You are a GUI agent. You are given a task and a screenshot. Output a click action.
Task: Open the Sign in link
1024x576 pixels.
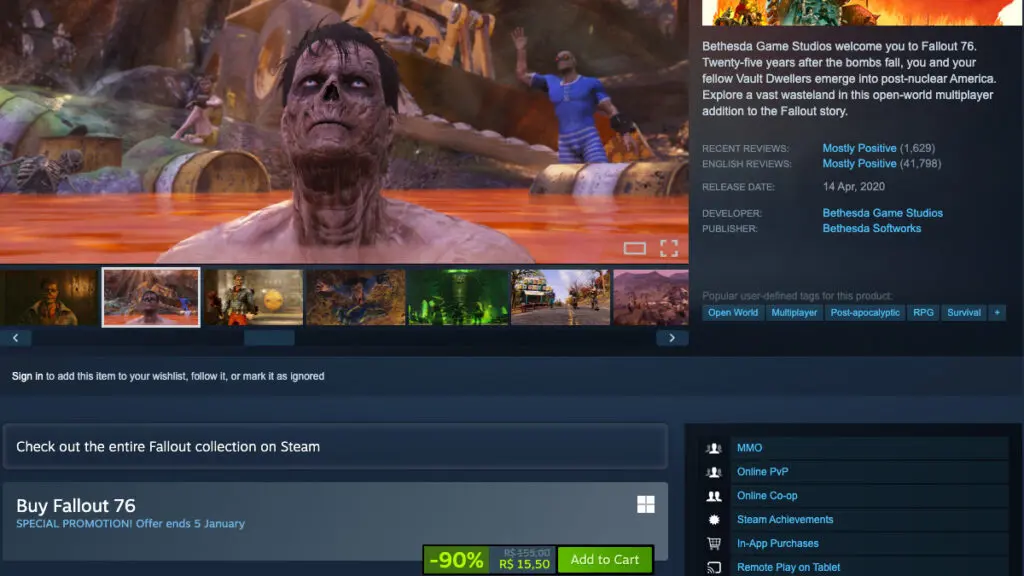click(28, 376)
